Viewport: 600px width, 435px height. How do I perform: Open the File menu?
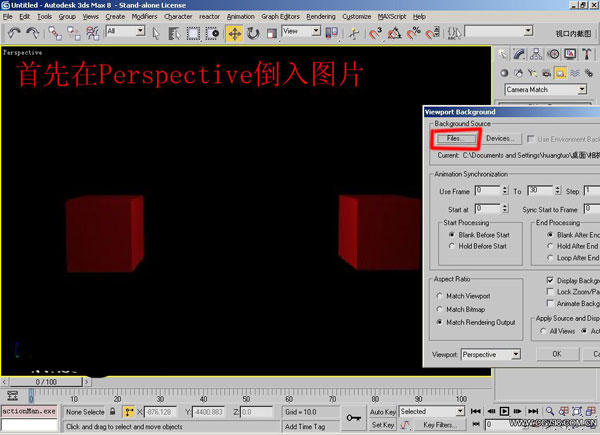[x=8, y=16]
